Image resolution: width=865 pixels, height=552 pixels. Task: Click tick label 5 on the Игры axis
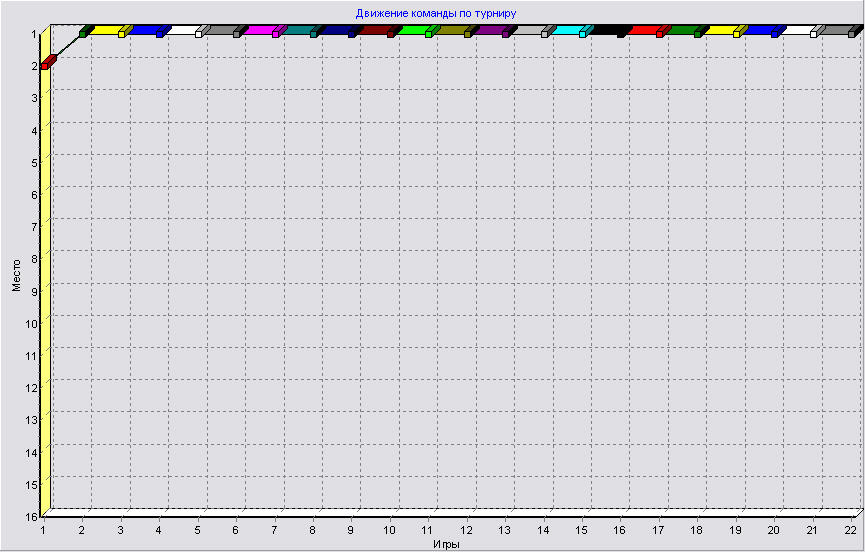click(x=197, y=530)
